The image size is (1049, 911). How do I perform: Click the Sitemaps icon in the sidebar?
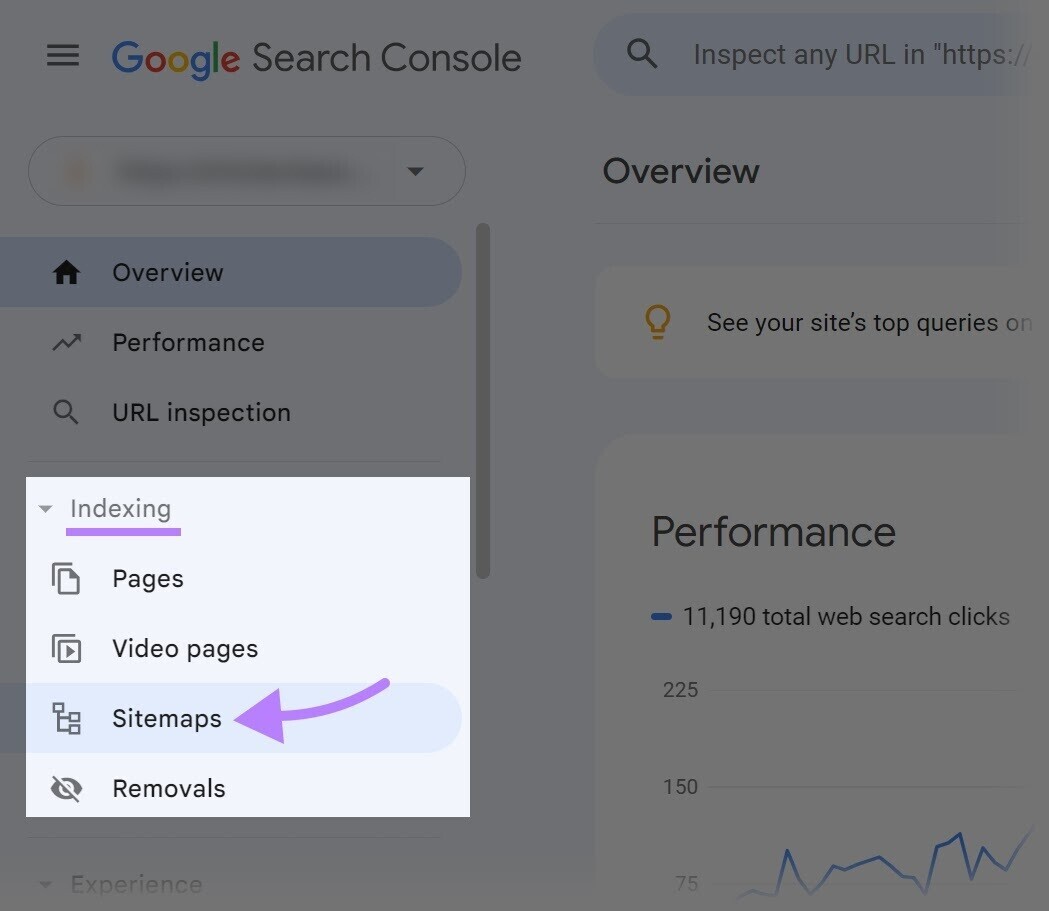66,718
